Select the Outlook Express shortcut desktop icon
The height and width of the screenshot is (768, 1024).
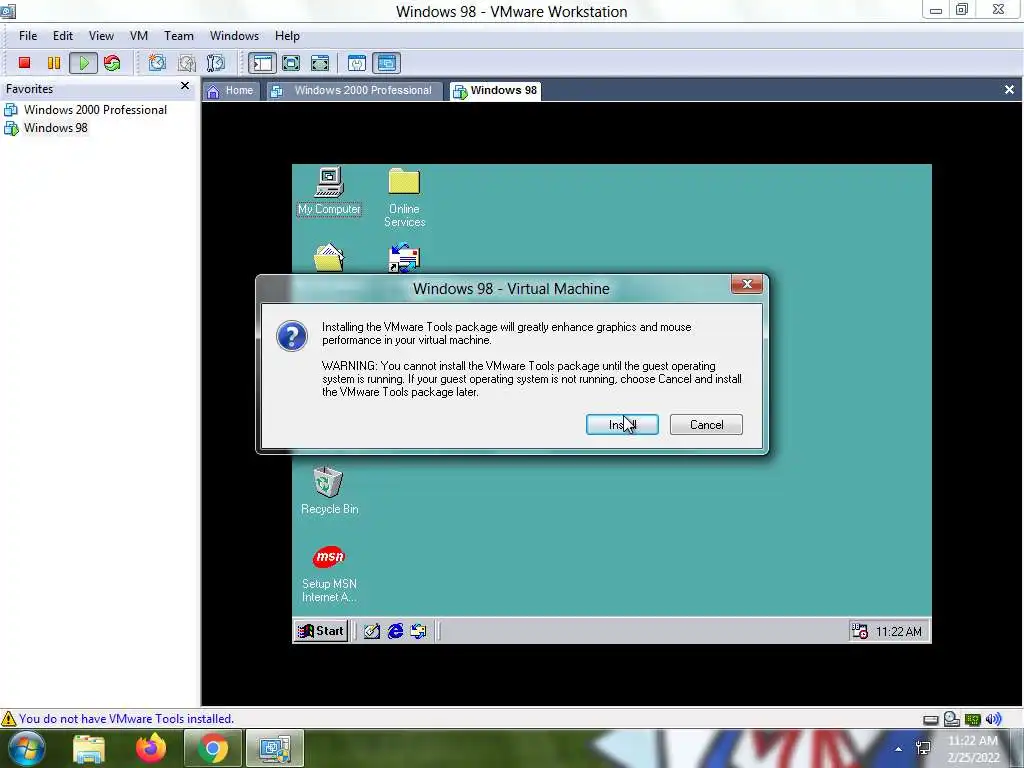tap(404, 257)
